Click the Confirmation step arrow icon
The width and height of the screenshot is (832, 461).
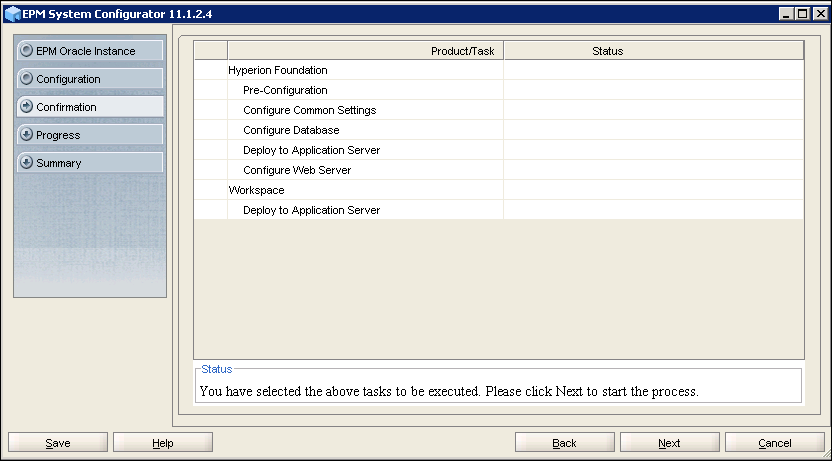26,106
